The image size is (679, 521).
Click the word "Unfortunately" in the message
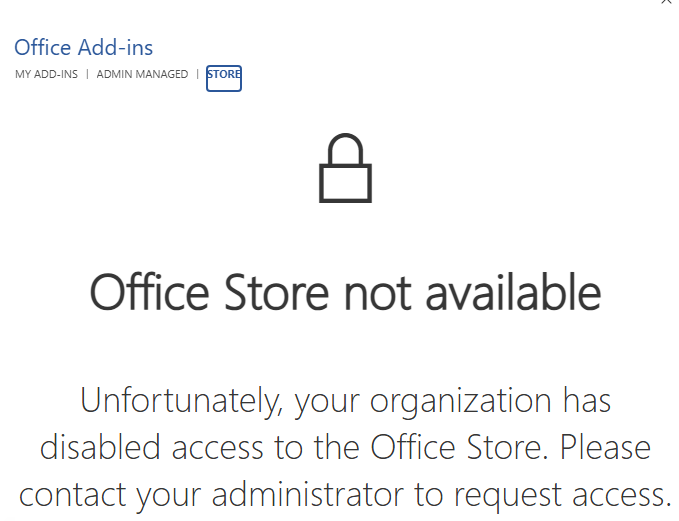tap(172, 400)
